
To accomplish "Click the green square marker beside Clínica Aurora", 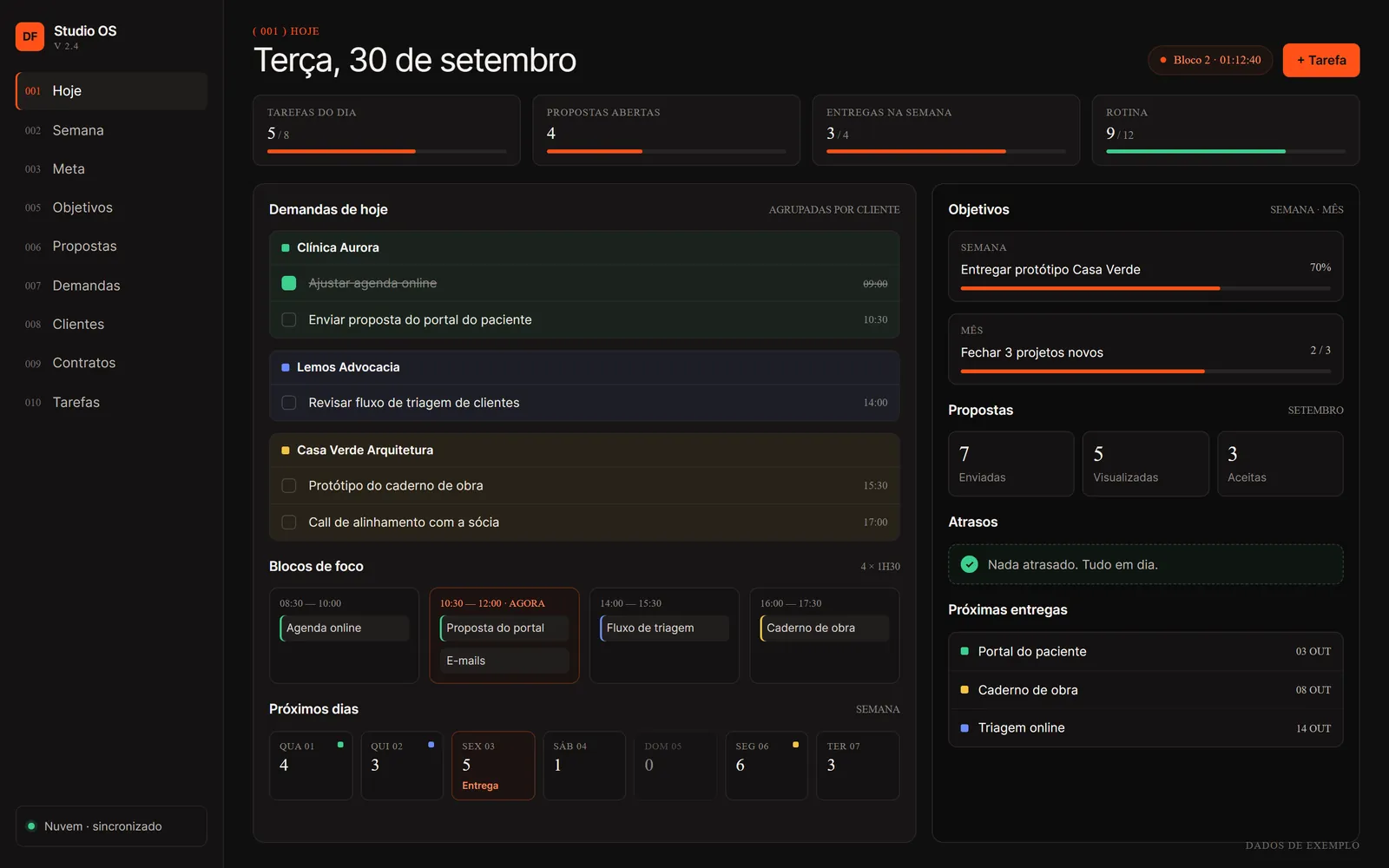I will [x=286, y=247].
